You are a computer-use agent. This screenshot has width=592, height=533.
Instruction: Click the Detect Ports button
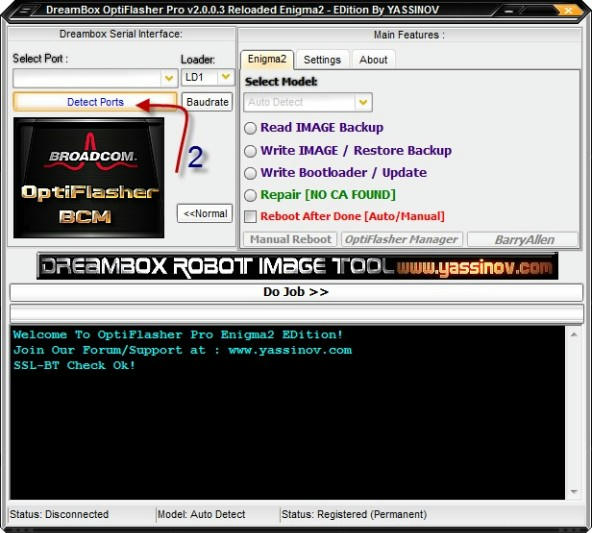pos(95,102)
